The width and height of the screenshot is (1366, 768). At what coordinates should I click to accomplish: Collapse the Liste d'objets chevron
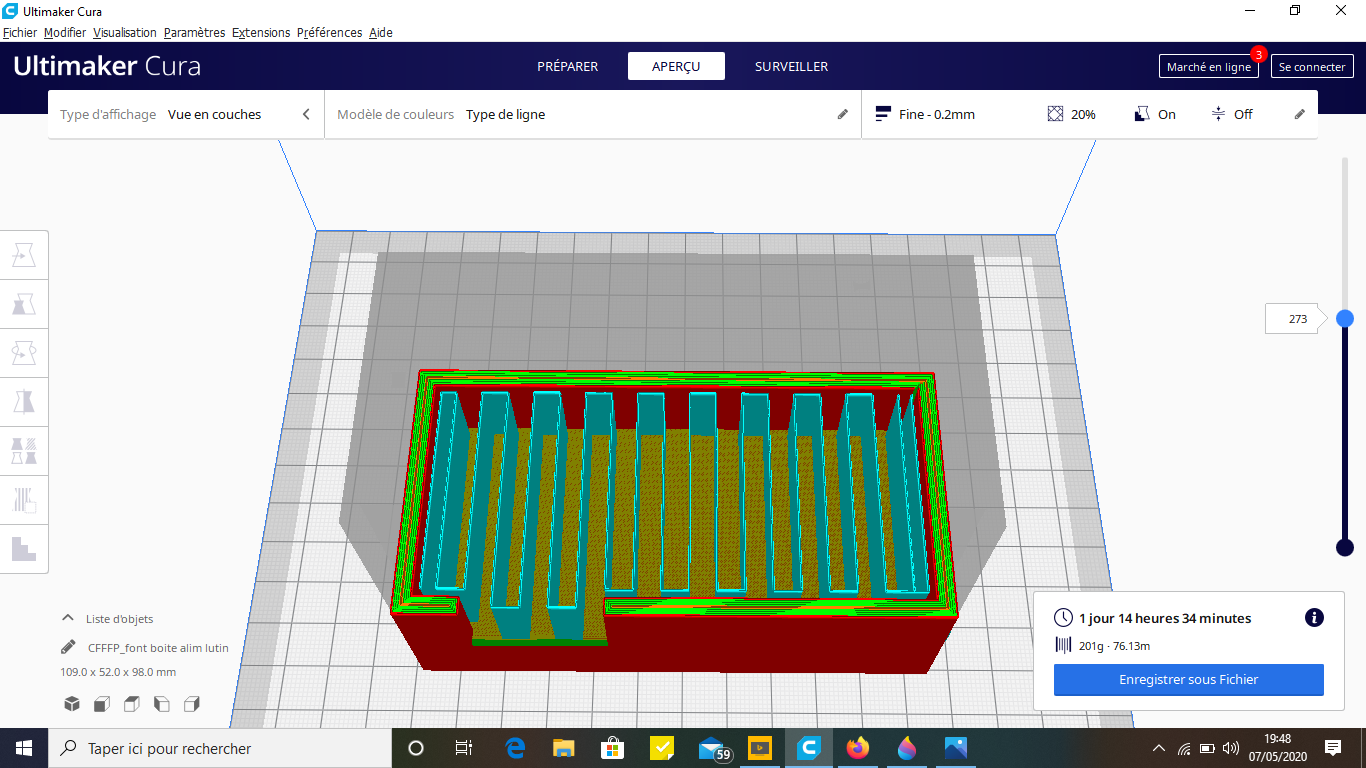coord(68,618)
